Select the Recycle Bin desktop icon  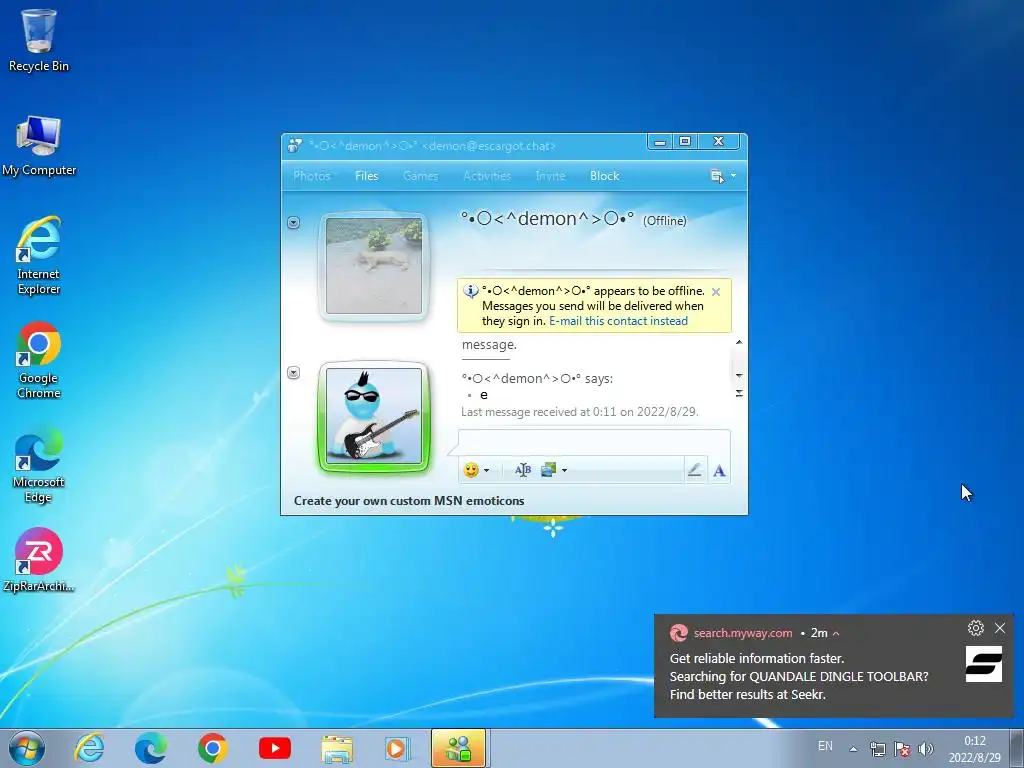point(39,40)
